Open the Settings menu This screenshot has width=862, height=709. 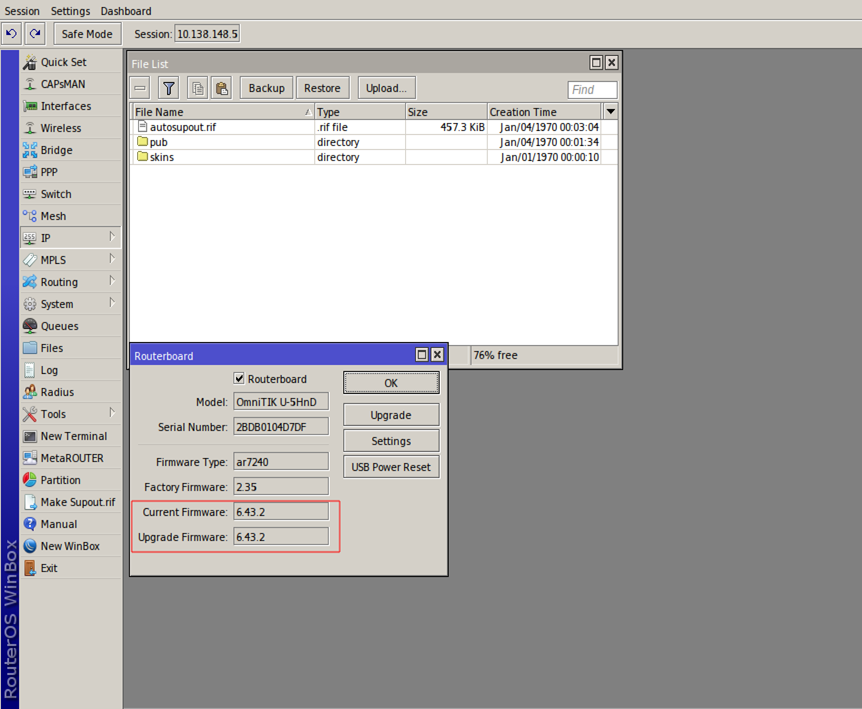click(70, 11)
